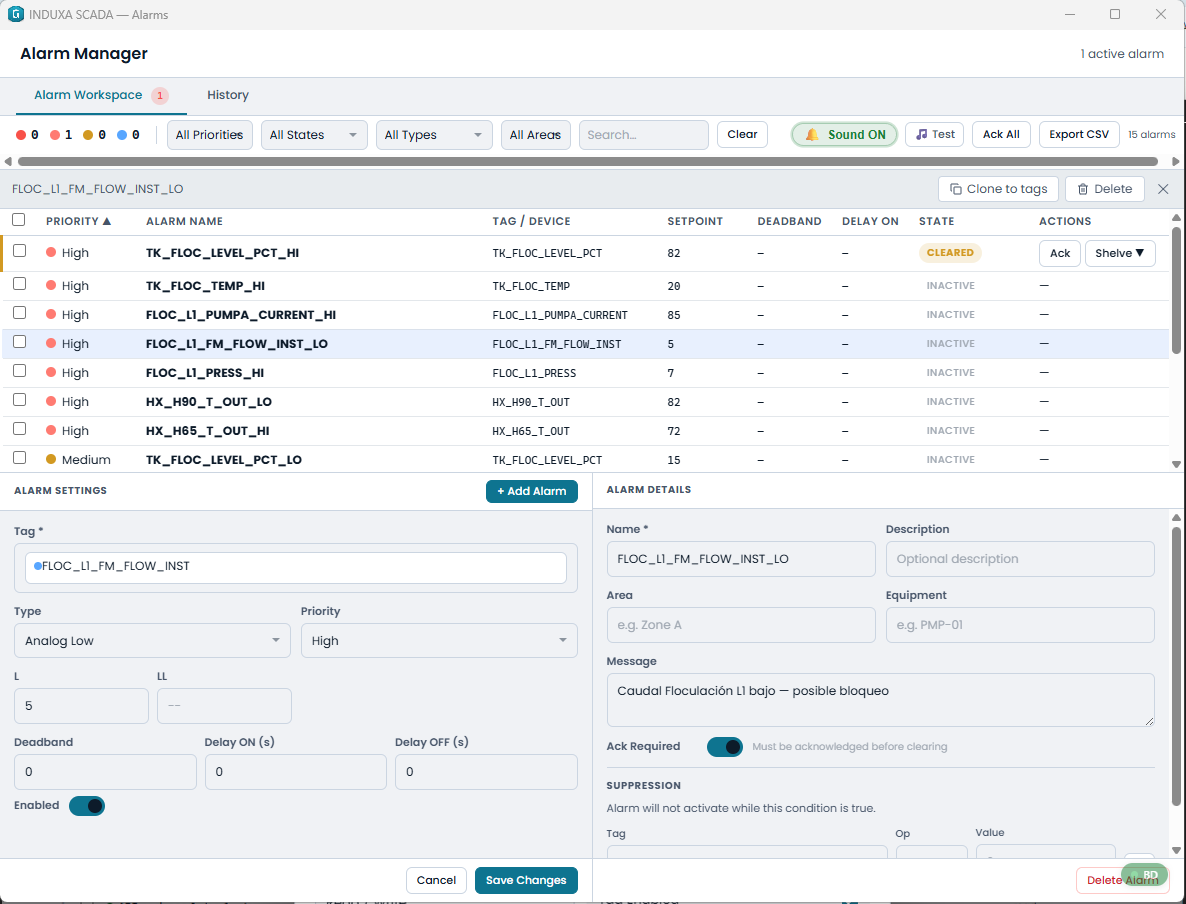1186x904 pixels.
Task: Click the Delay OFF (s) field
Action: coord(486,772)
